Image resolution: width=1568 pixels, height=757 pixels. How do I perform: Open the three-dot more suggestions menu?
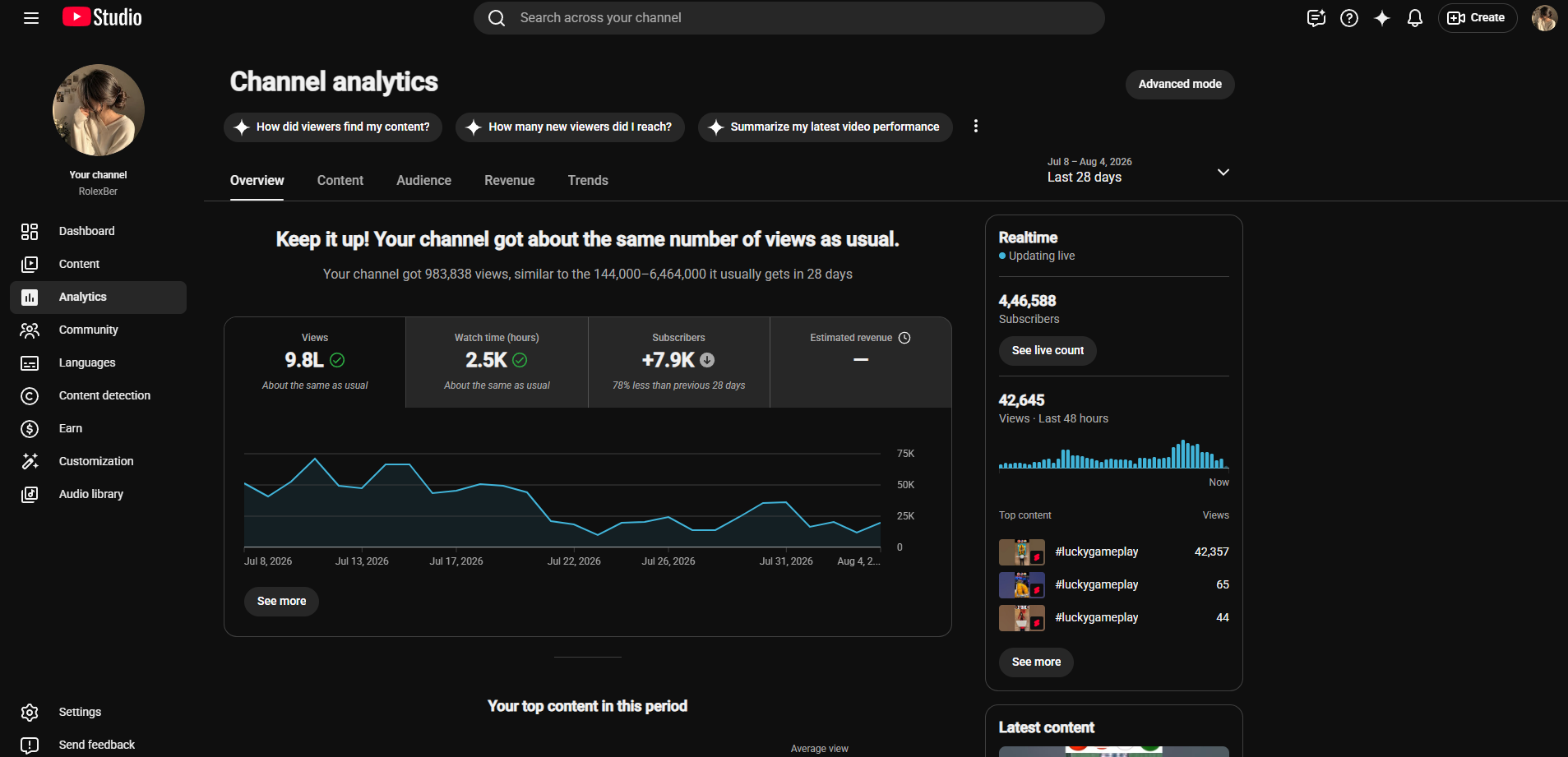pyautogui.click(x=976, y=127)
